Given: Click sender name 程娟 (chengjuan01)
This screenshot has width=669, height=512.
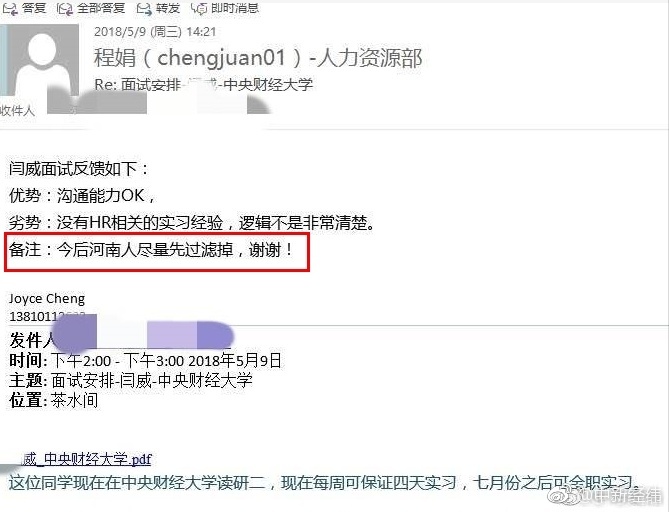Looking at the screenshot, I should pos(258,58).
